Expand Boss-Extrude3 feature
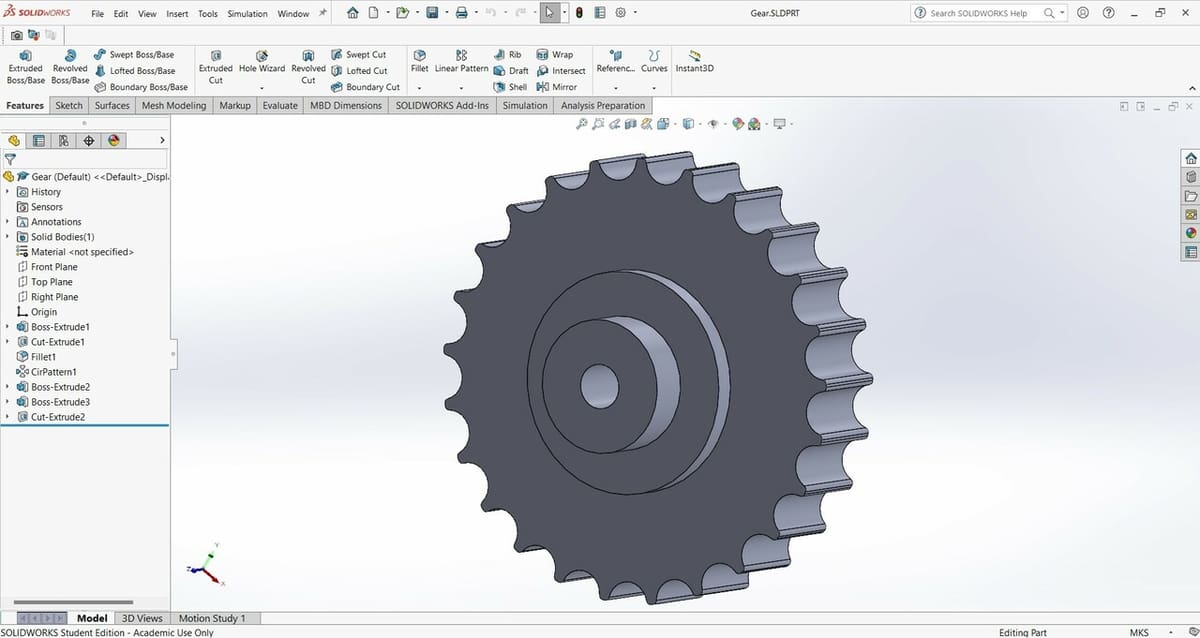Screen dimensions: 1200x638 point(8,402)
